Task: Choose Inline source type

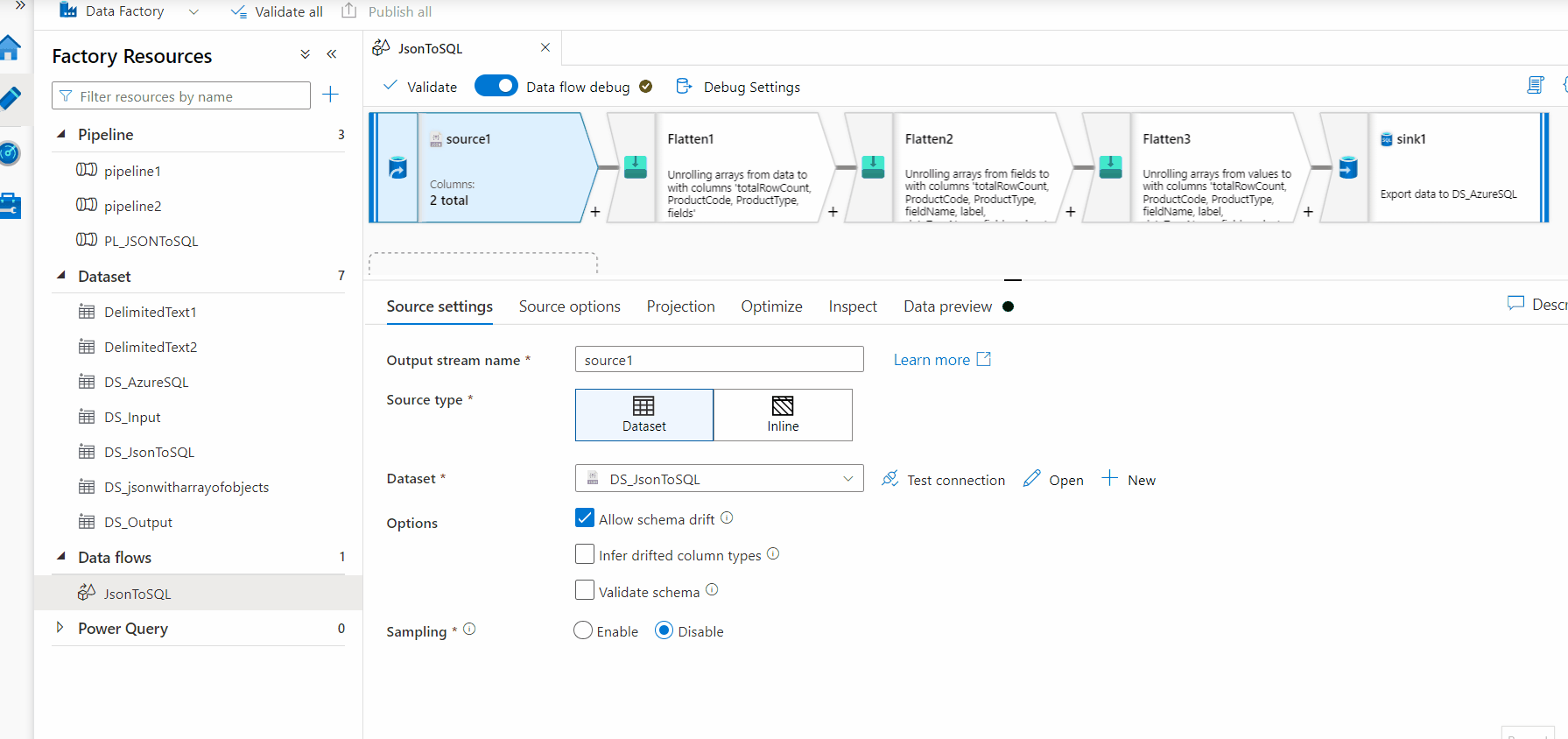Action: 783,415
